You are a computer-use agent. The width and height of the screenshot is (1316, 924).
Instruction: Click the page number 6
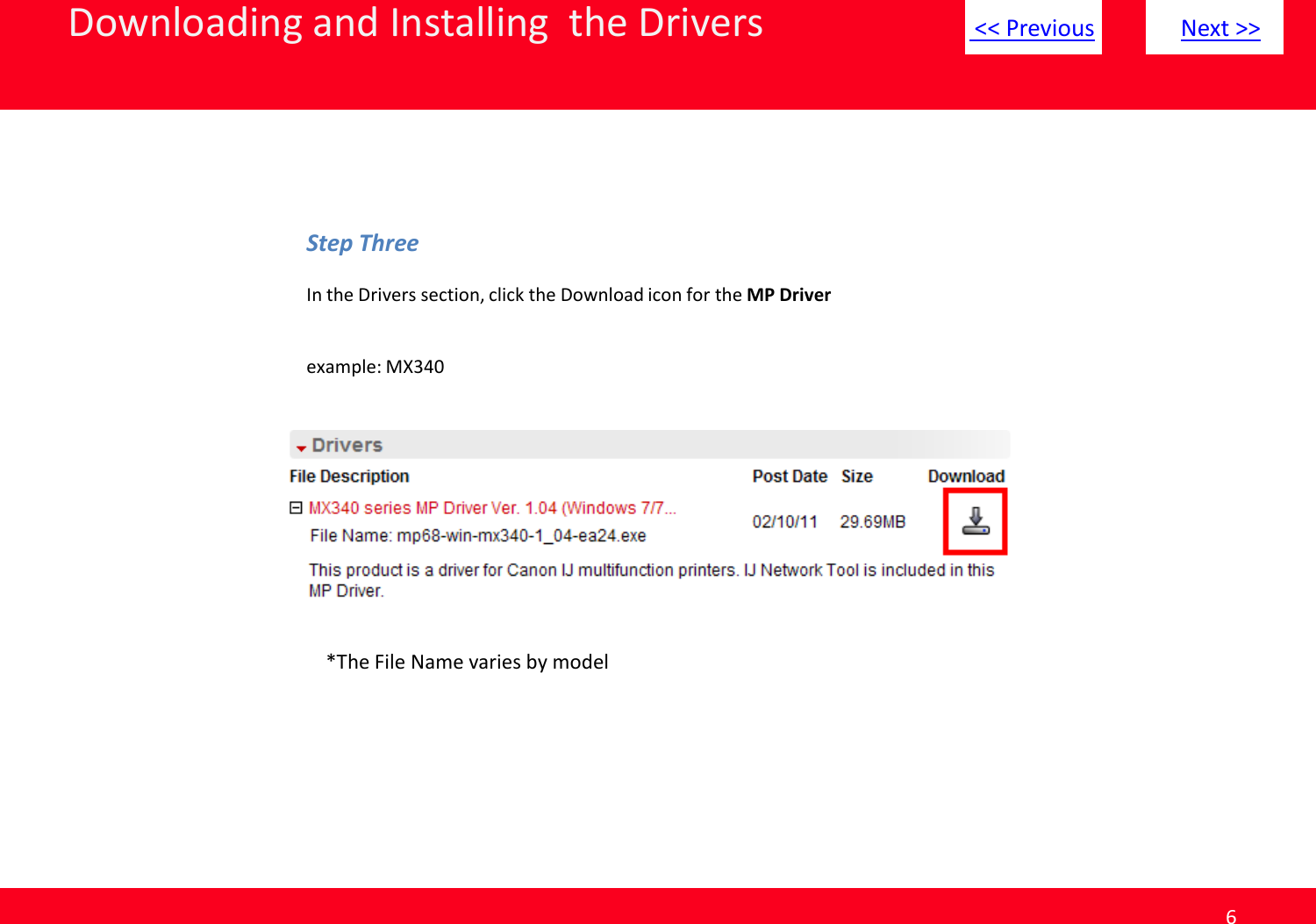tap(1231, 916)
